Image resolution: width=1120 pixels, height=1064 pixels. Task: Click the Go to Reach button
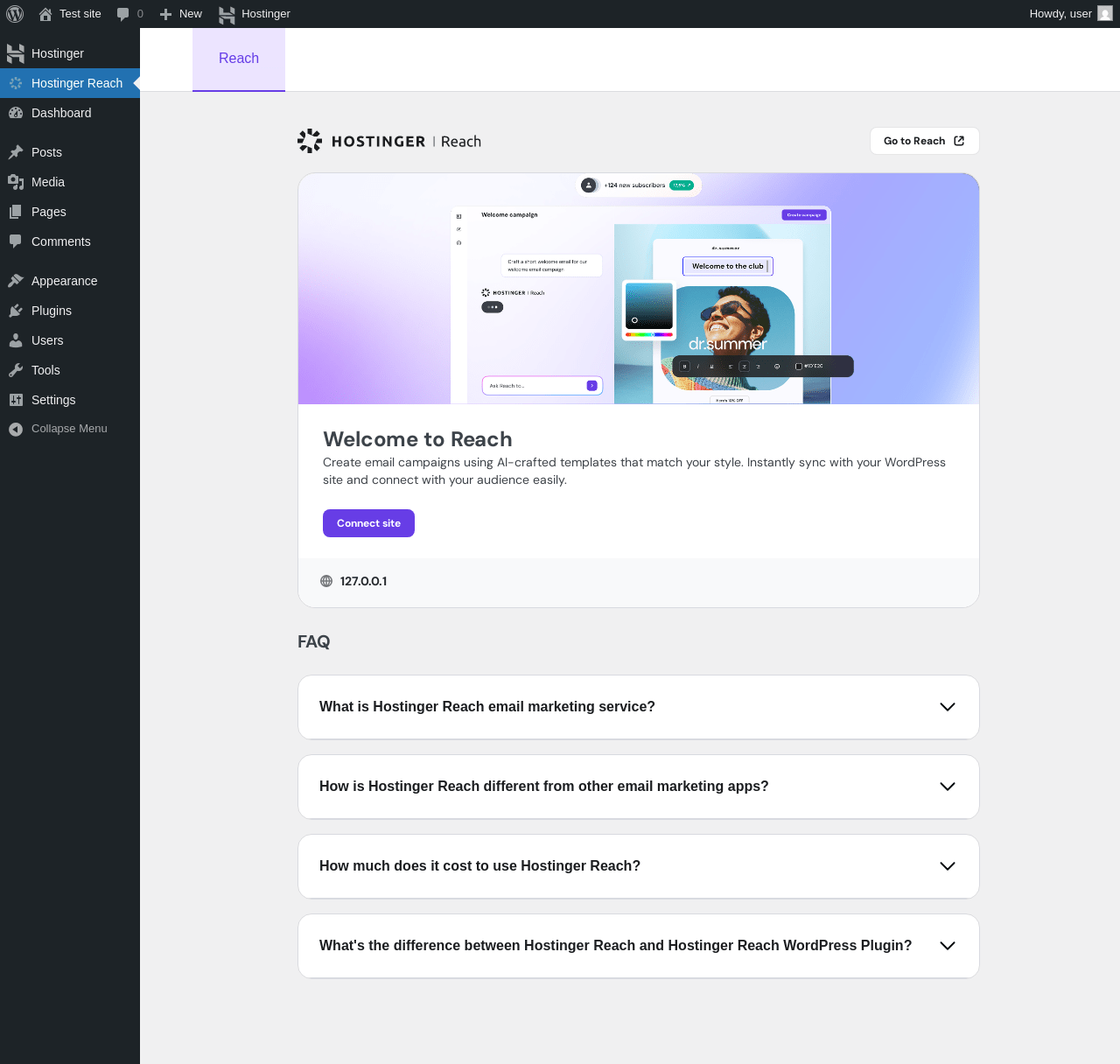pyautogui.click(x=925, y=141)
